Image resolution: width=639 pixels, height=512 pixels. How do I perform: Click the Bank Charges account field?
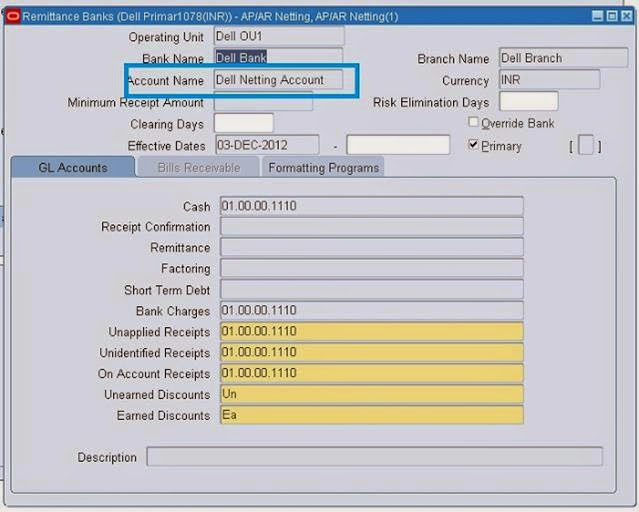pos(372,311)
